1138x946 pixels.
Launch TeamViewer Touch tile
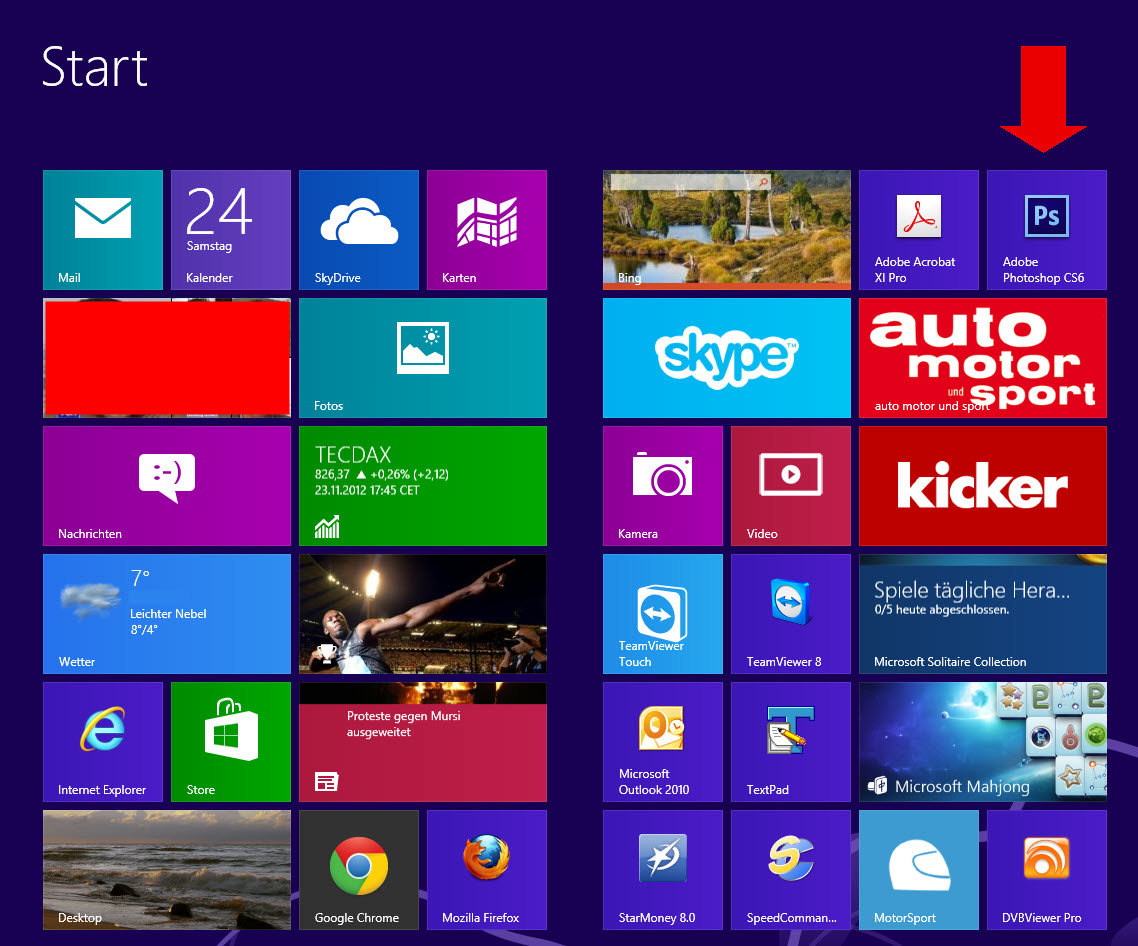pos(663,614)
